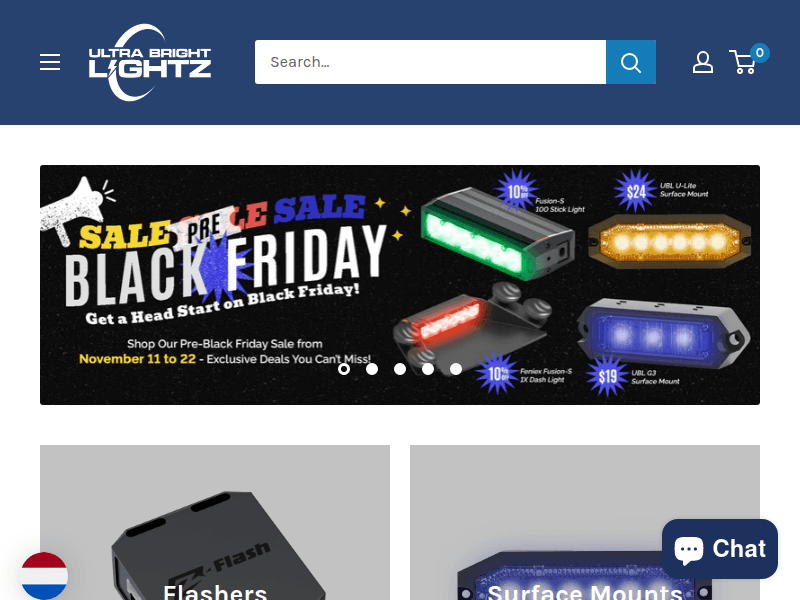Viewport: 800px width, 600px height.
Task: Open the Surface Mounts category tile
Action: click(x=585, y=522)
